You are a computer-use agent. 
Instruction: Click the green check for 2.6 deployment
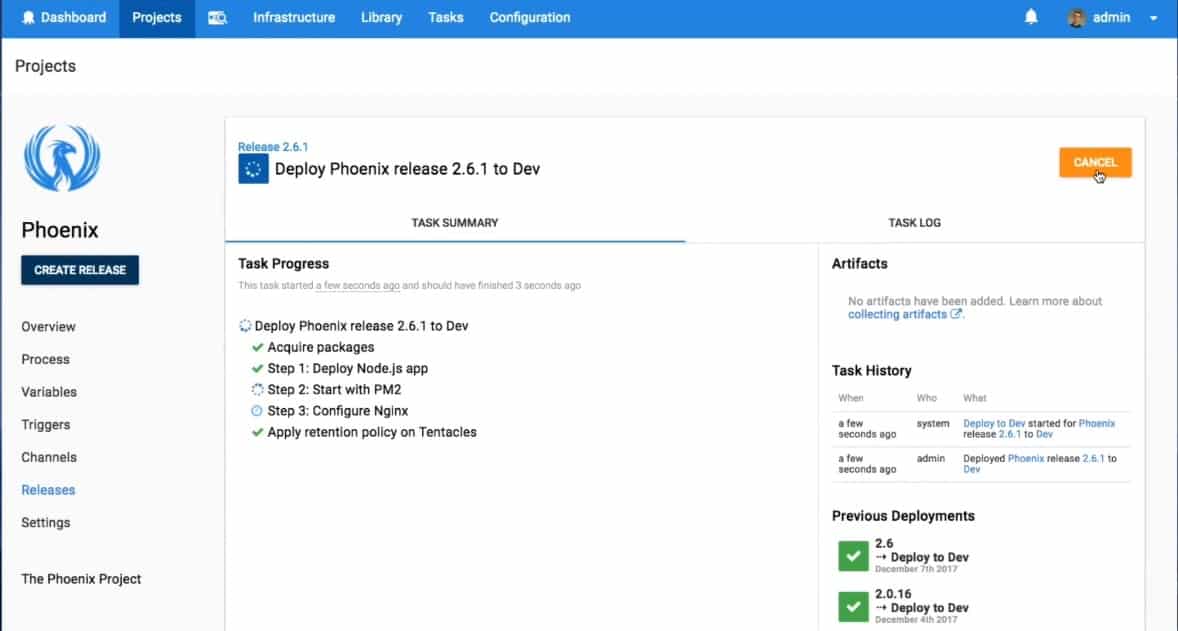click(853, 556)
